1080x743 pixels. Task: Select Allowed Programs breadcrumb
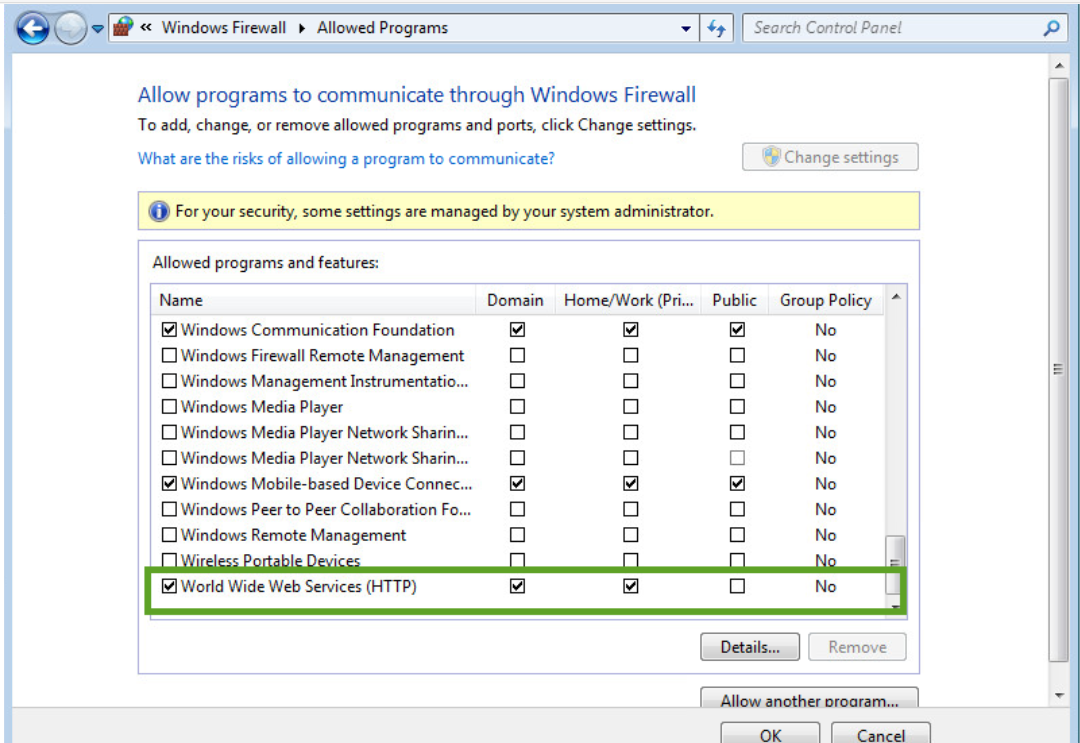point(382,28)
